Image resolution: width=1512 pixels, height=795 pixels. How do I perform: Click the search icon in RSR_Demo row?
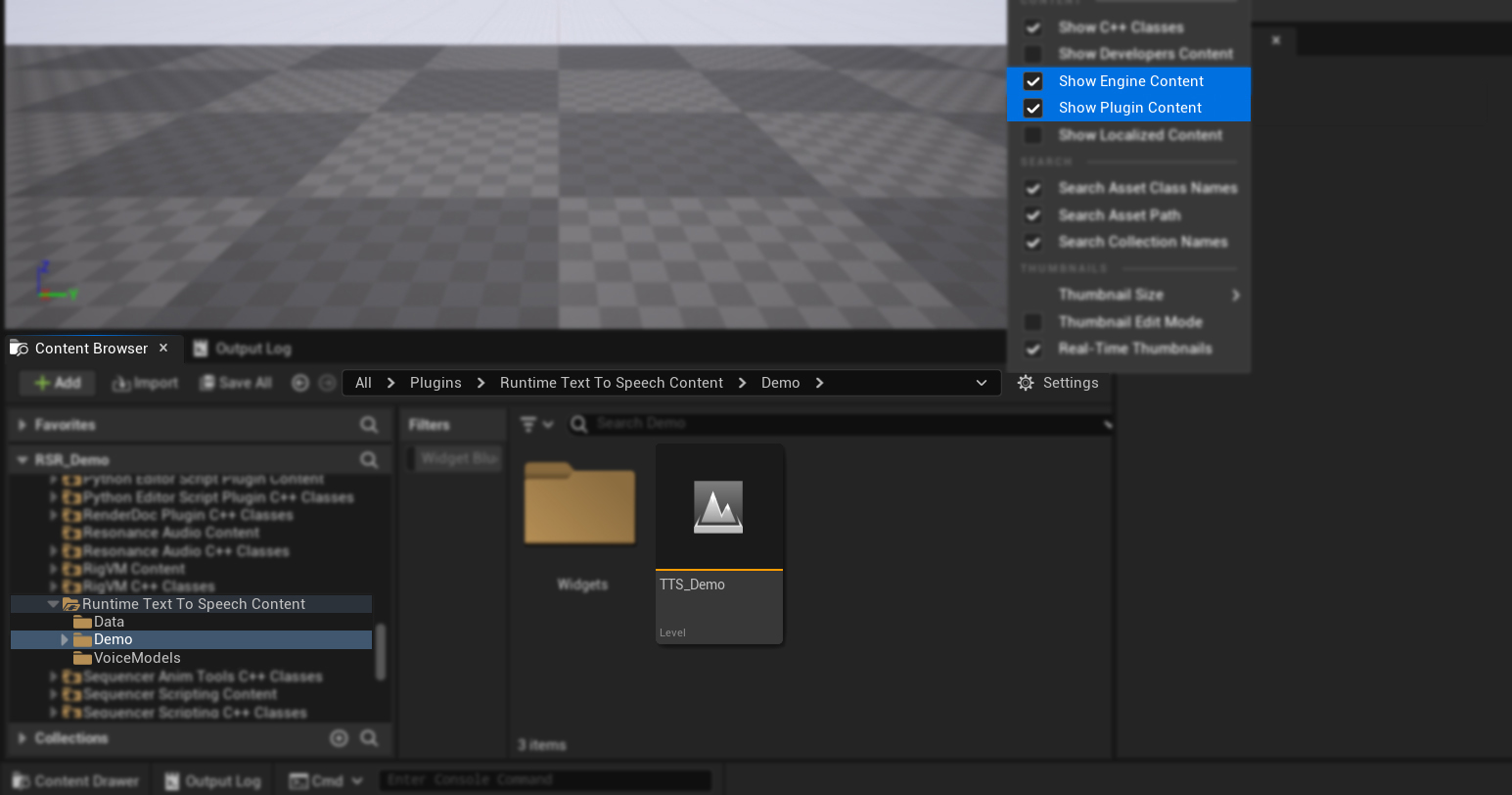(x=369, y=459)
